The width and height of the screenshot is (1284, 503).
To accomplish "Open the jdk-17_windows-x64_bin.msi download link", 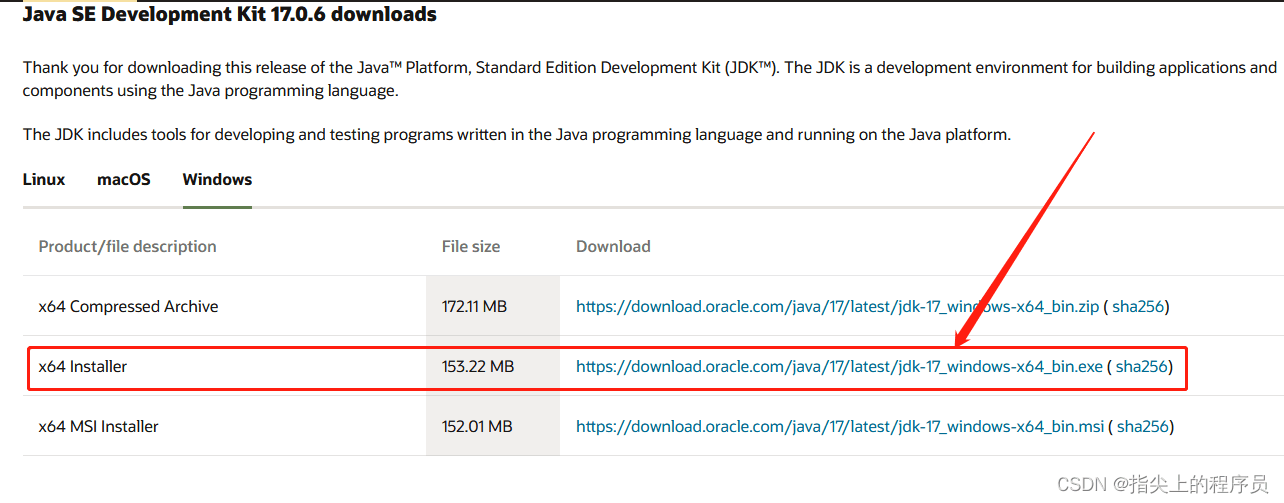I will tap(840, 427).
